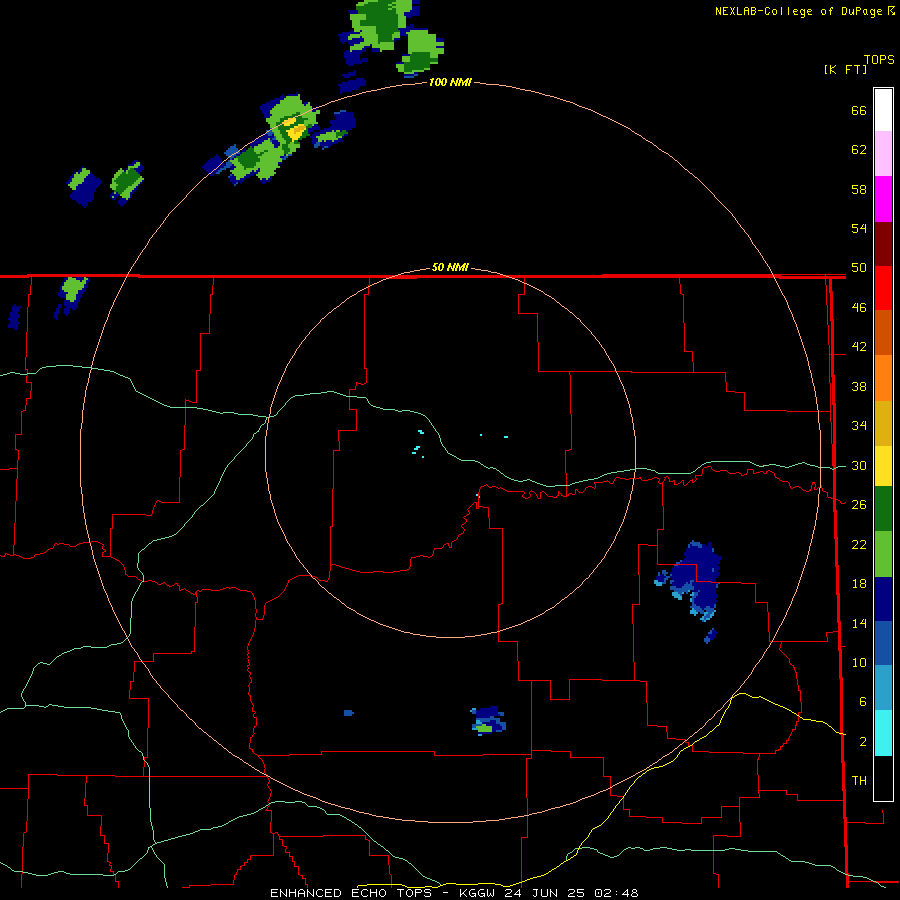Click the dark green legend swatch
The image size is (900, 900).
(883, 509)
